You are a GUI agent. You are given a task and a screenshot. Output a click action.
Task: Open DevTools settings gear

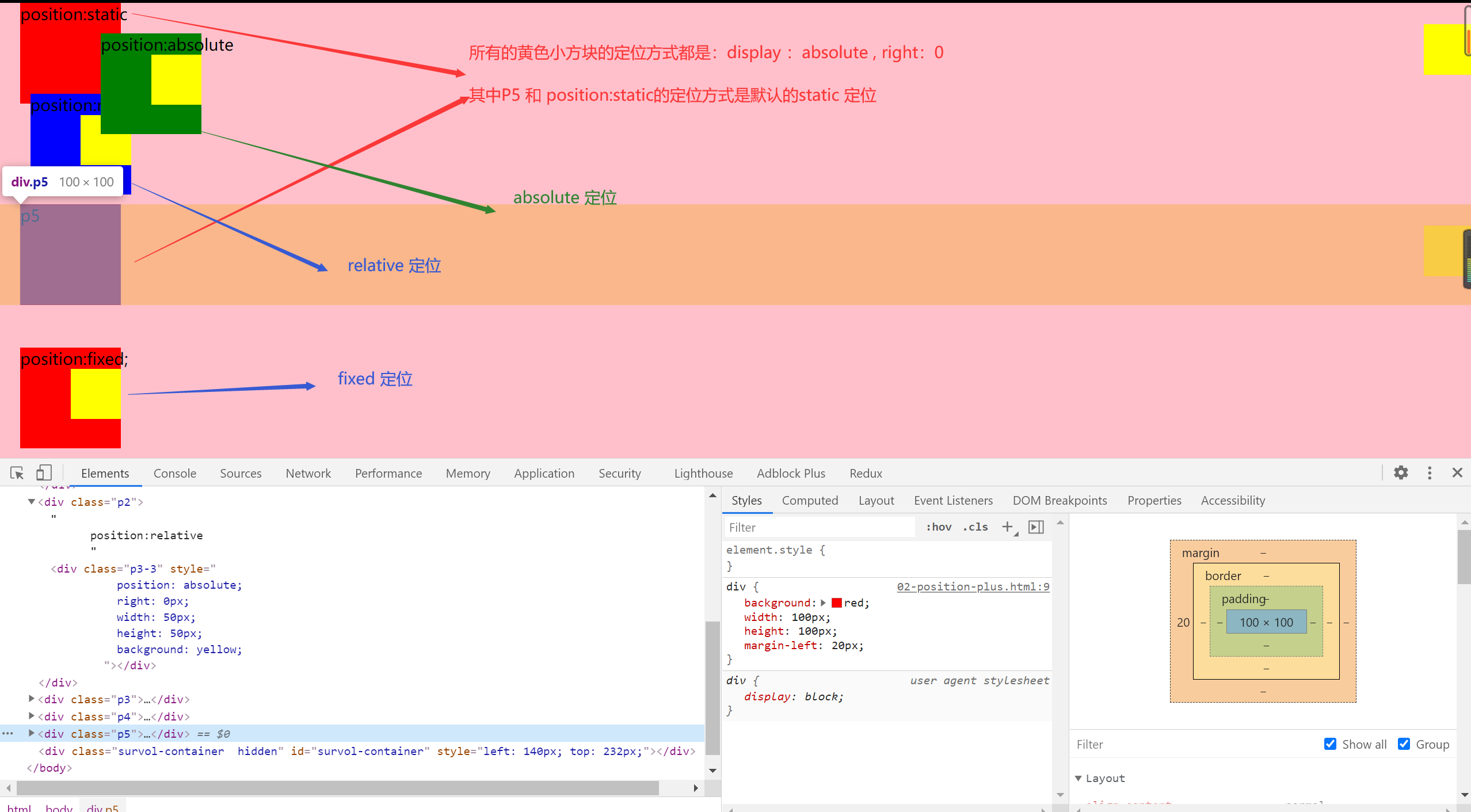pyautogui.click(x=1401, y=473)
